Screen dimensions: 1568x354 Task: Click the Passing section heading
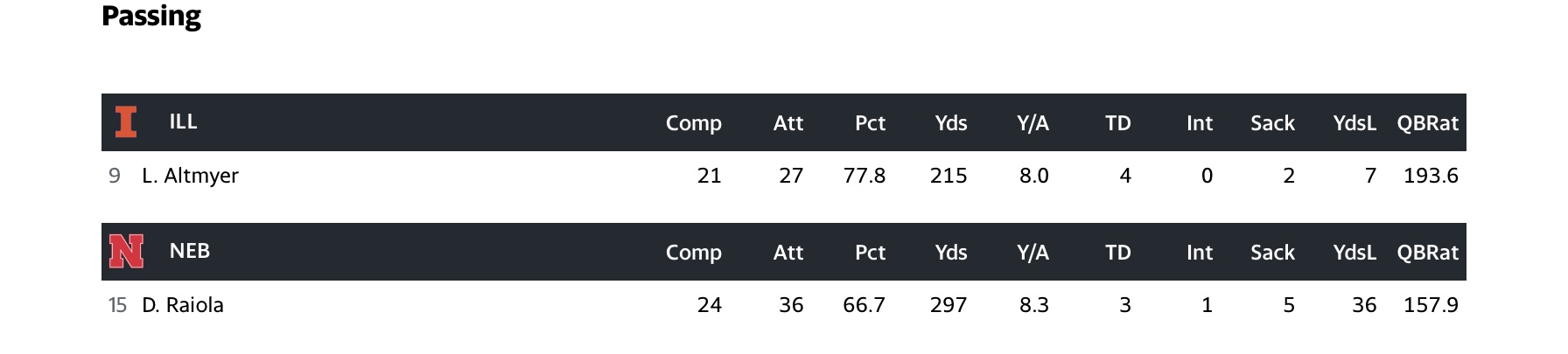151,17
